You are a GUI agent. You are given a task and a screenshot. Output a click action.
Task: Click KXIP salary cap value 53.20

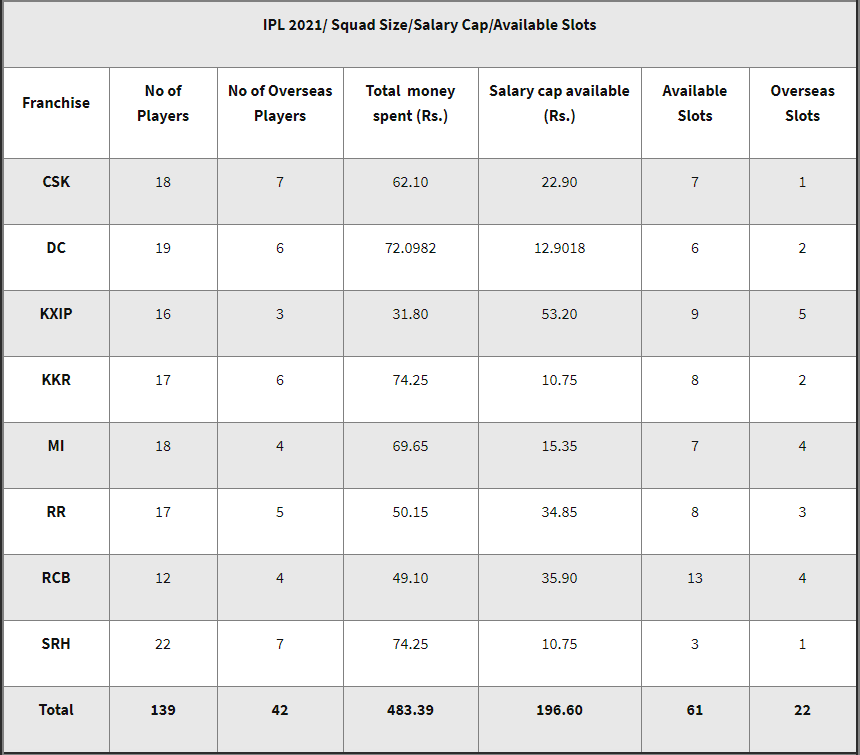559,314
